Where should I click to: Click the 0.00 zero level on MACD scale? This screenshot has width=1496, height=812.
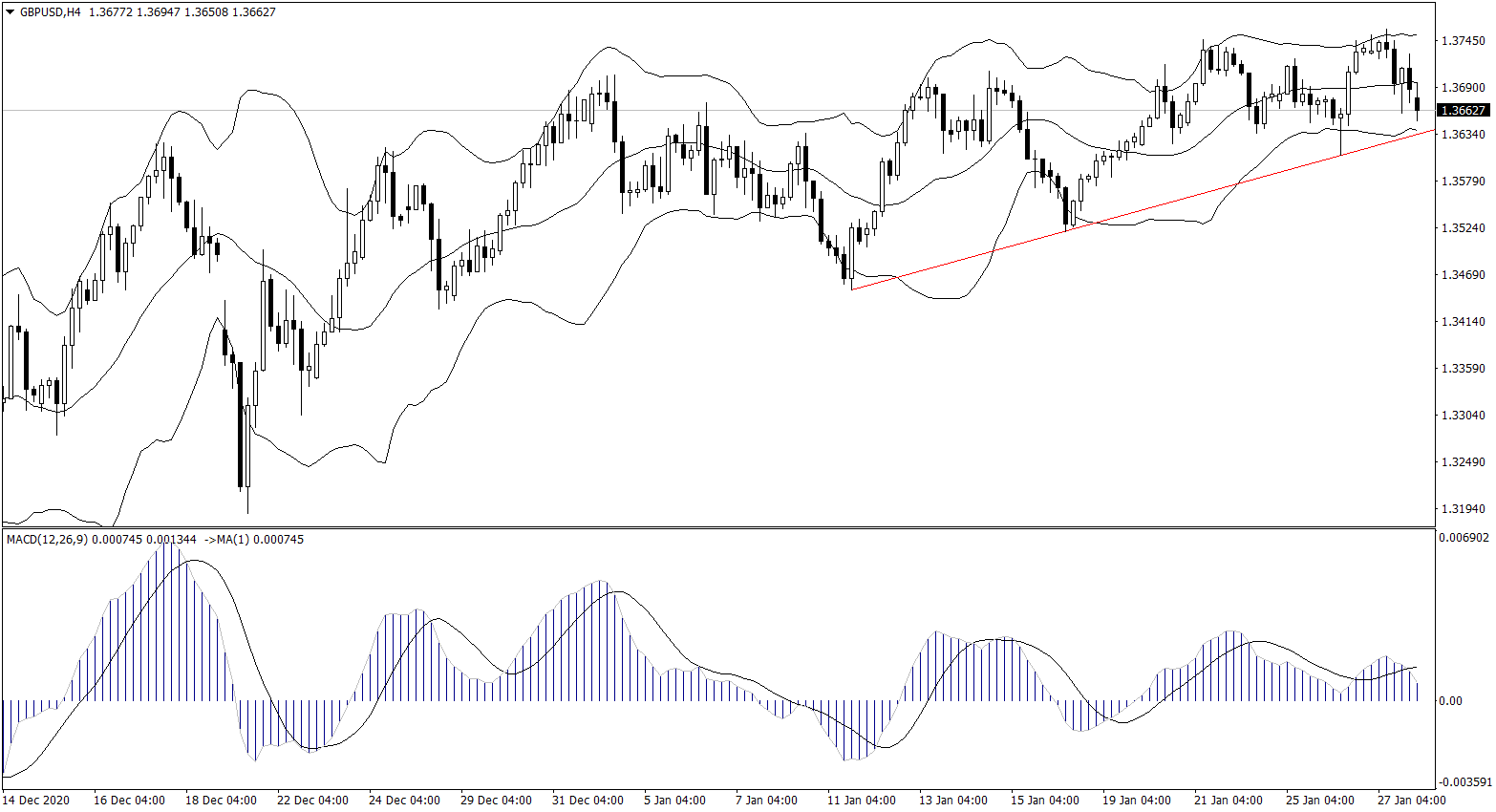[1450, 701]
